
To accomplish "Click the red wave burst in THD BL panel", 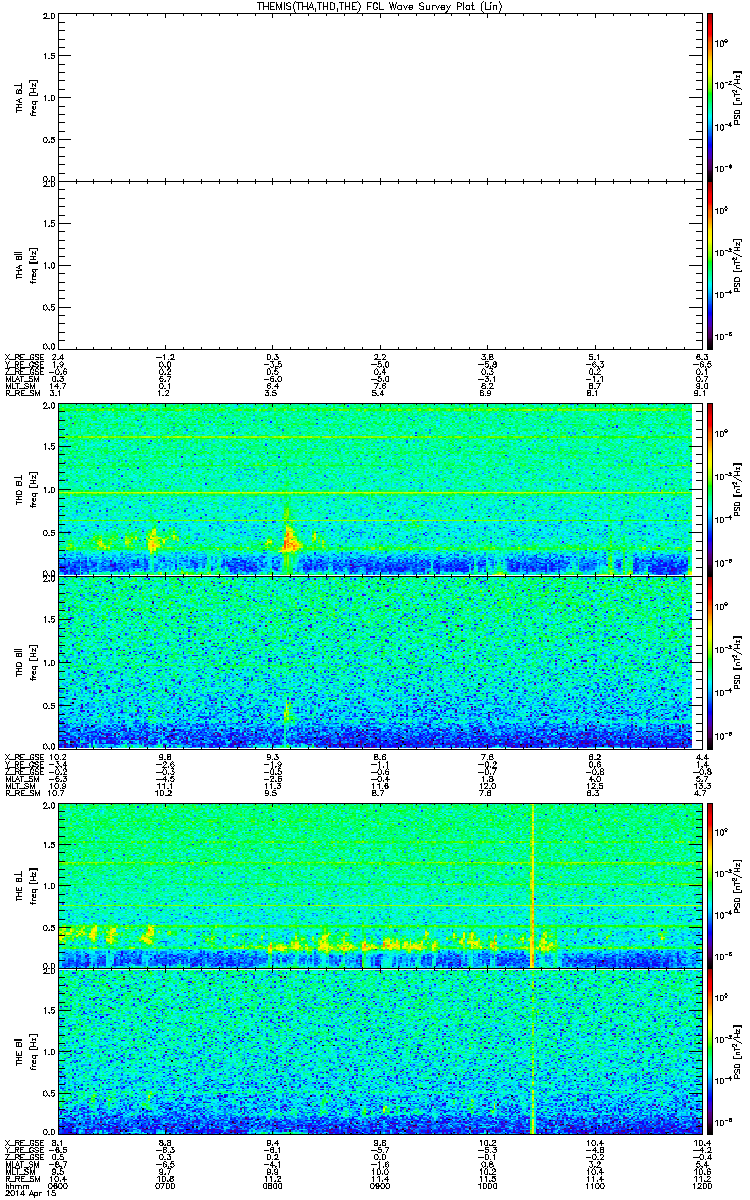I will point(290,541).
